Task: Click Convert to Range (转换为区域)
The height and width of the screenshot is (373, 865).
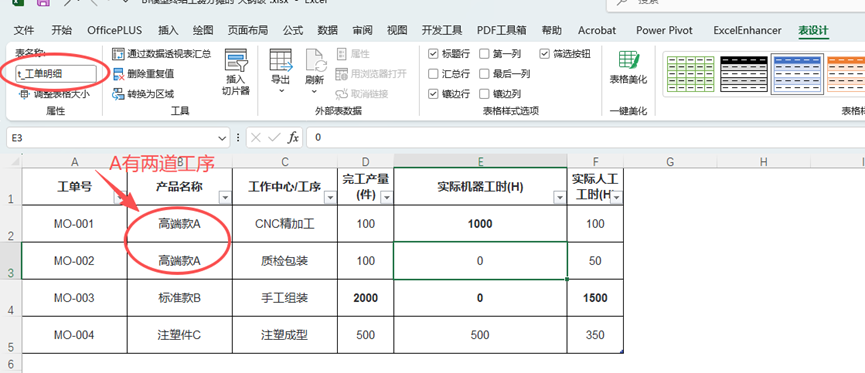Action: click(143, 94)
